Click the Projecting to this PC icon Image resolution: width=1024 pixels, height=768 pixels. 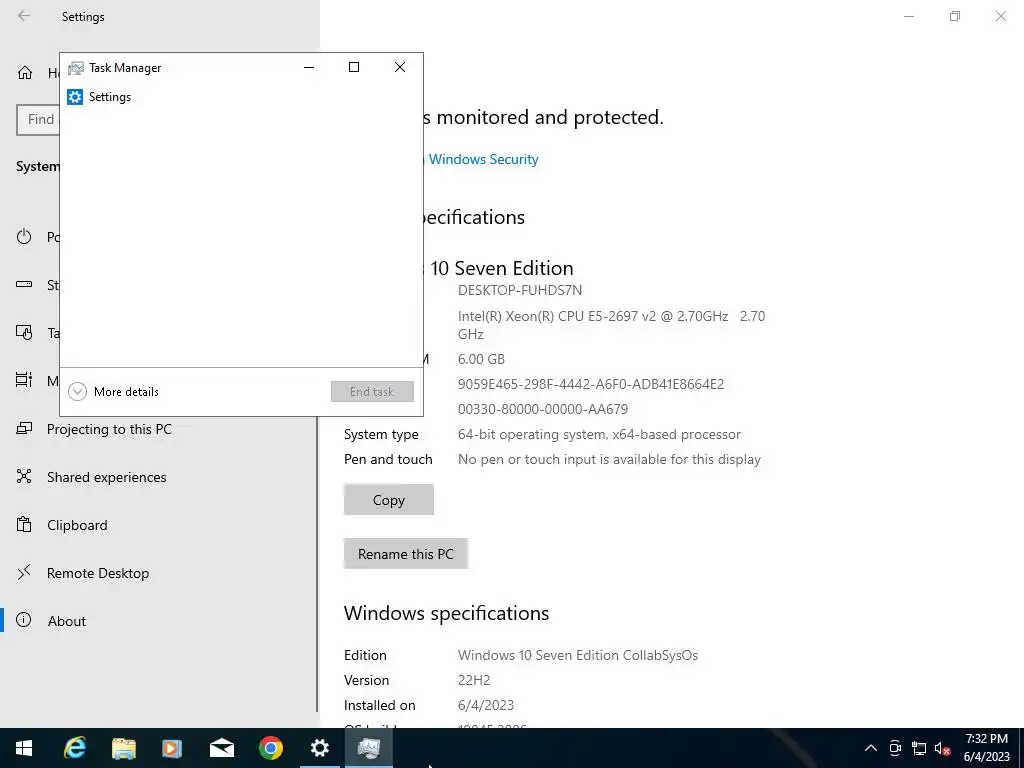pyautogui.click(x=24, y=428)
